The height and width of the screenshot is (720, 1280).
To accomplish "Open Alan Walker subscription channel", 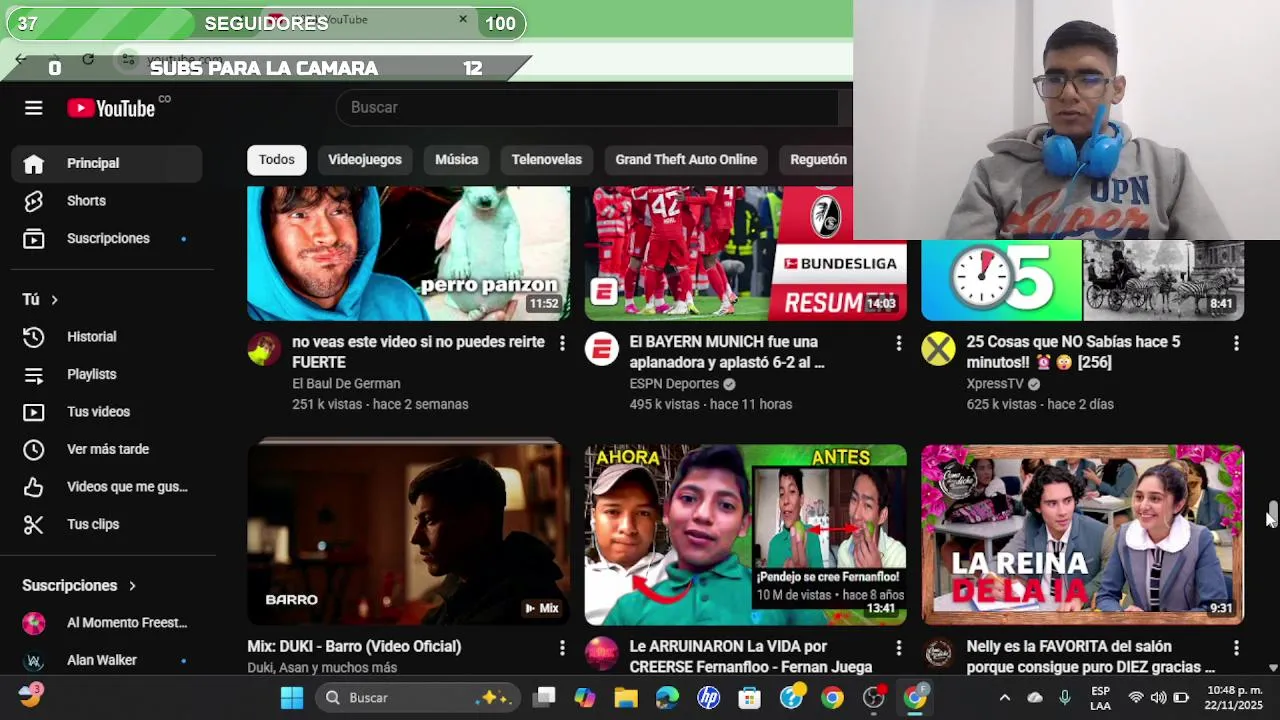I will pyautogui.click(x=107, y=660).
